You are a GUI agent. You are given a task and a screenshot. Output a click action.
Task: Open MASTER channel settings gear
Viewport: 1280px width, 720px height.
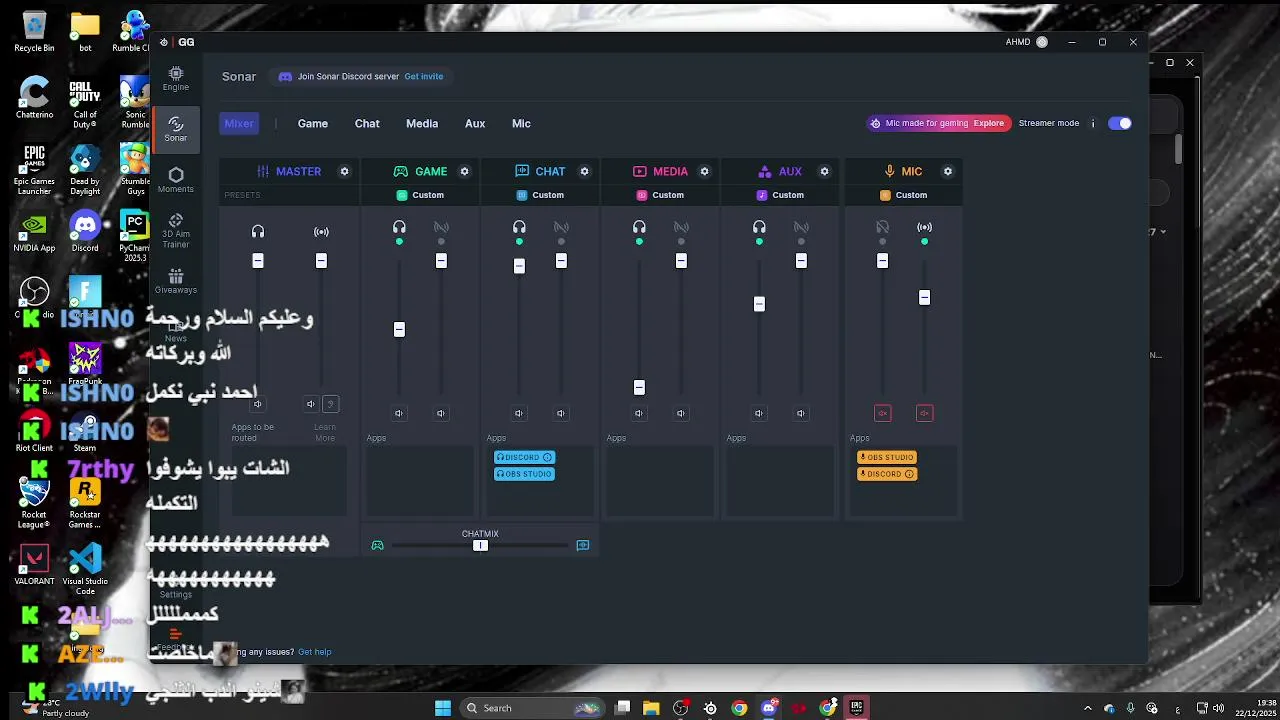pos(344,171)
